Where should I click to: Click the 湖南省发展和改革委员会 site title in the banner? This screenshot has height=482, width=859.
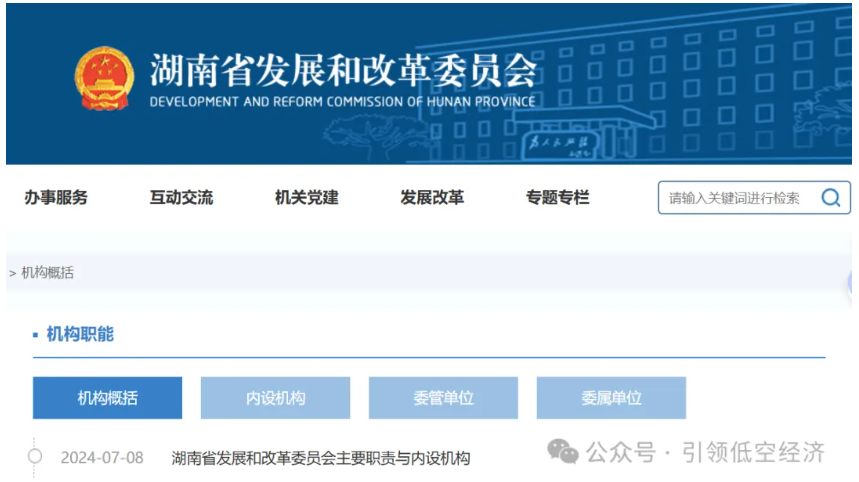coord(343,70)
